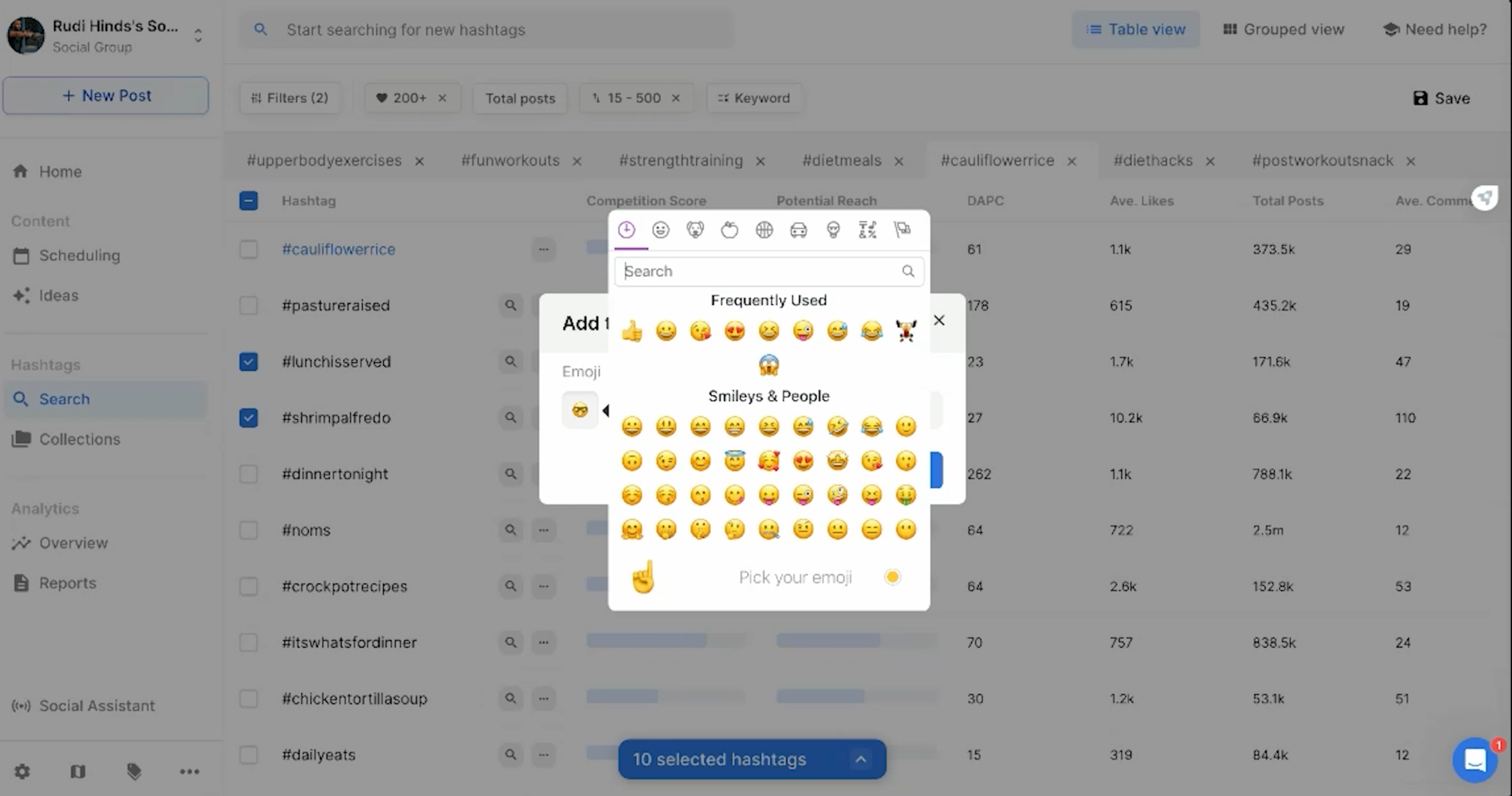
Task: Pick the screaming face emoji
Action: 768,365
